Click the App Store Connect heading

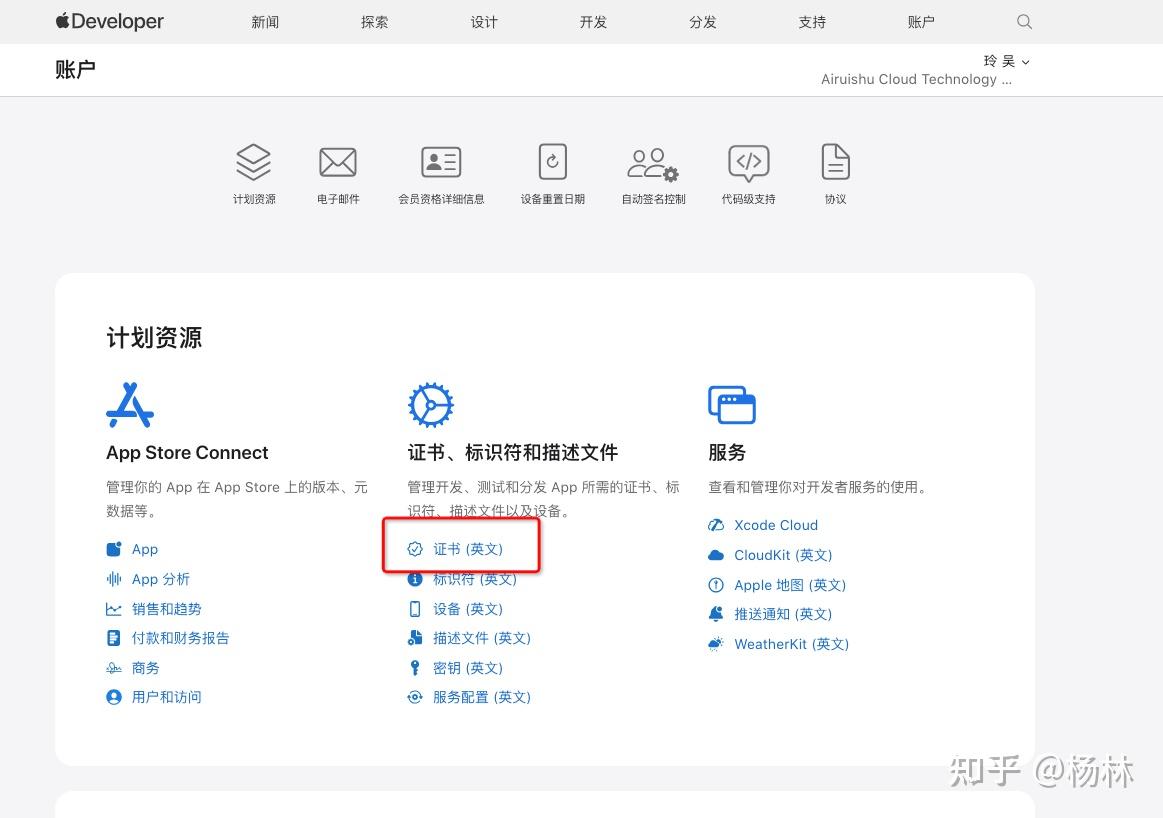(187, 452)
